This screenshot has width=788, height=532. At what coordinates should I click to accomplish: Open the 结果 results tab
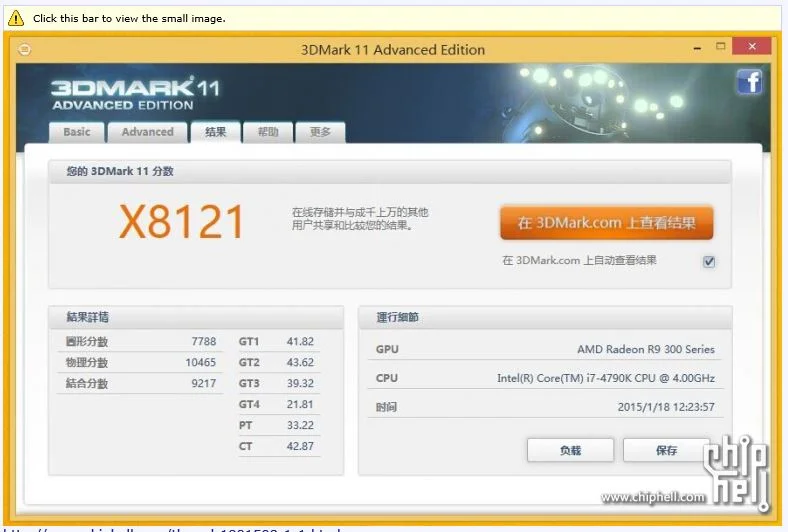[x=215, y=132]
